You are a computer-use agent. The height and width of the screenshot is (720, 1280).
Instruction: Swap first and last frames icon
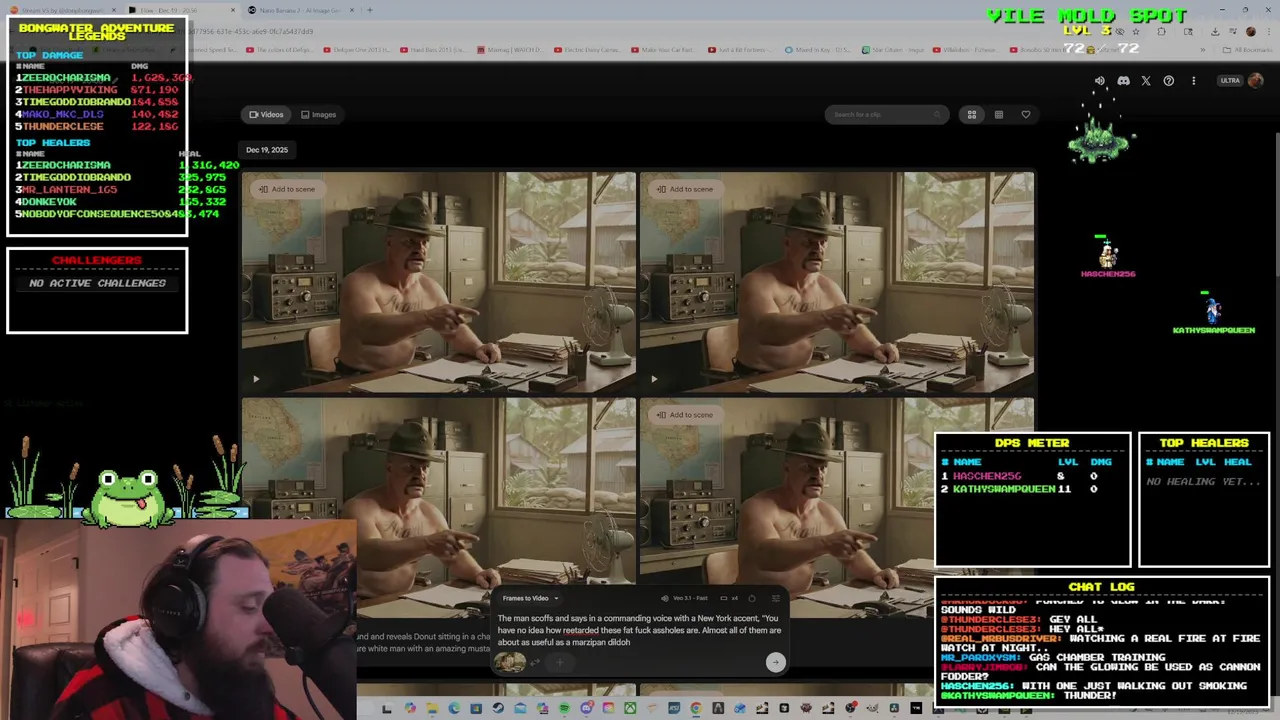coord(535,662)
